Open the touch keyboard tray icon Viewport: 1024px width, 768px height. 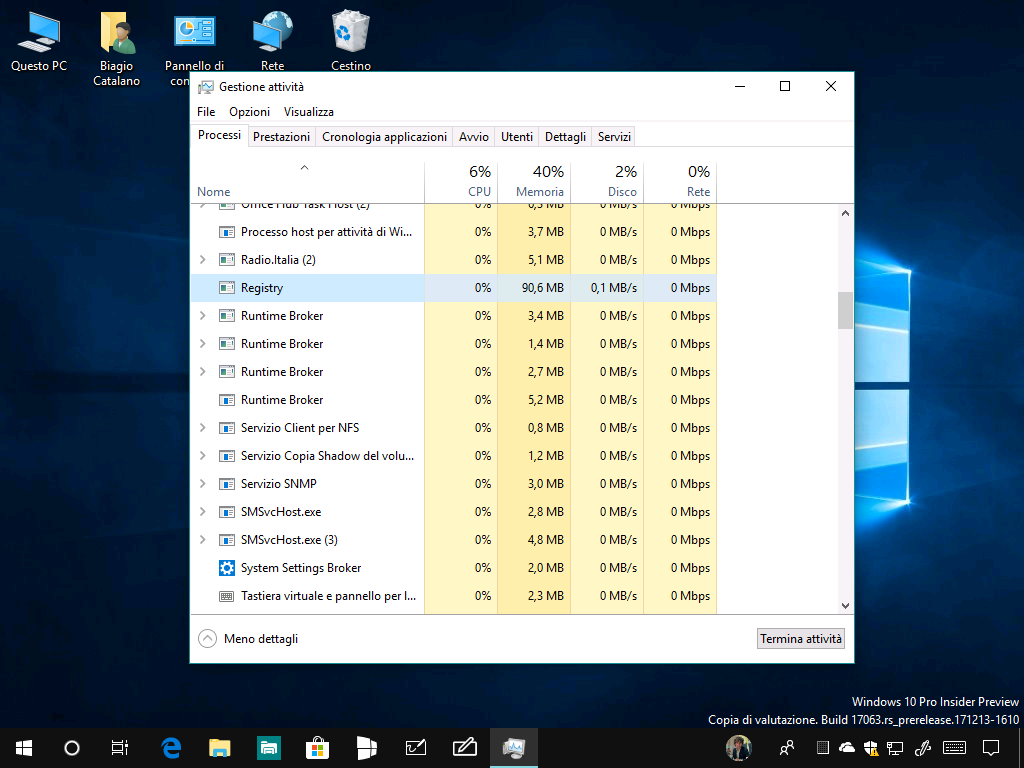click(x=955, y=748)
